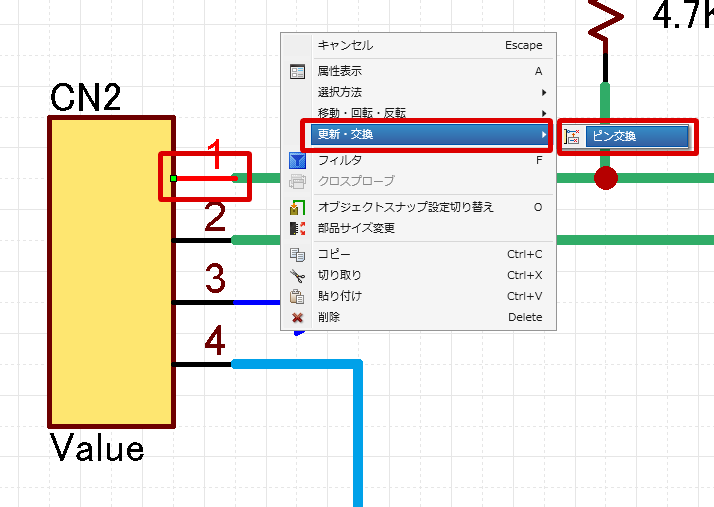Choose キャンセル in the context menu

(345, 45)
